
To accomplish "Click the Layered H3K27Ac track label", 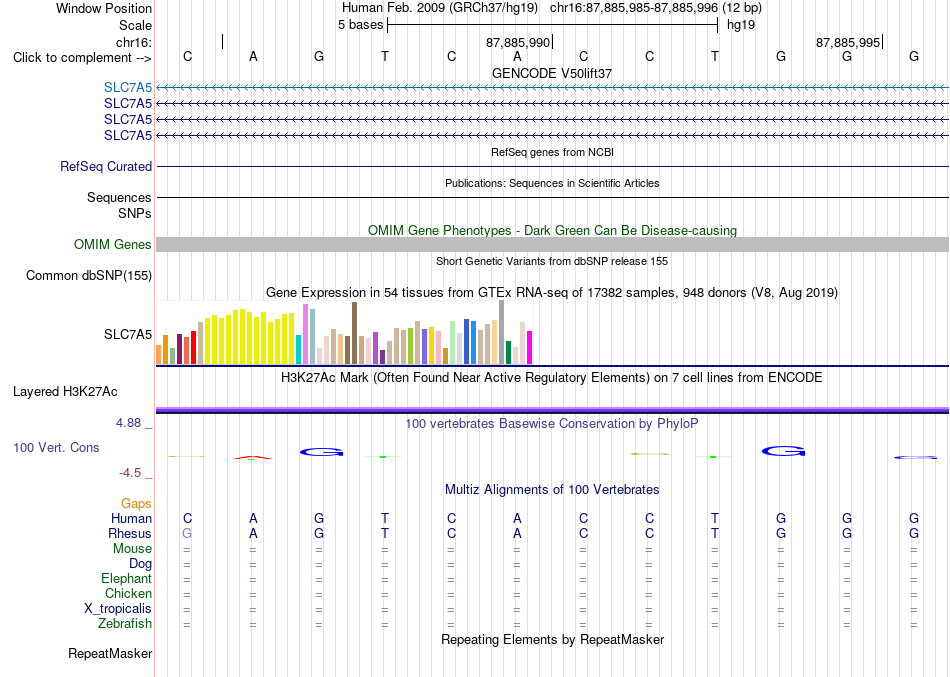I will click(x=65, y=392).
